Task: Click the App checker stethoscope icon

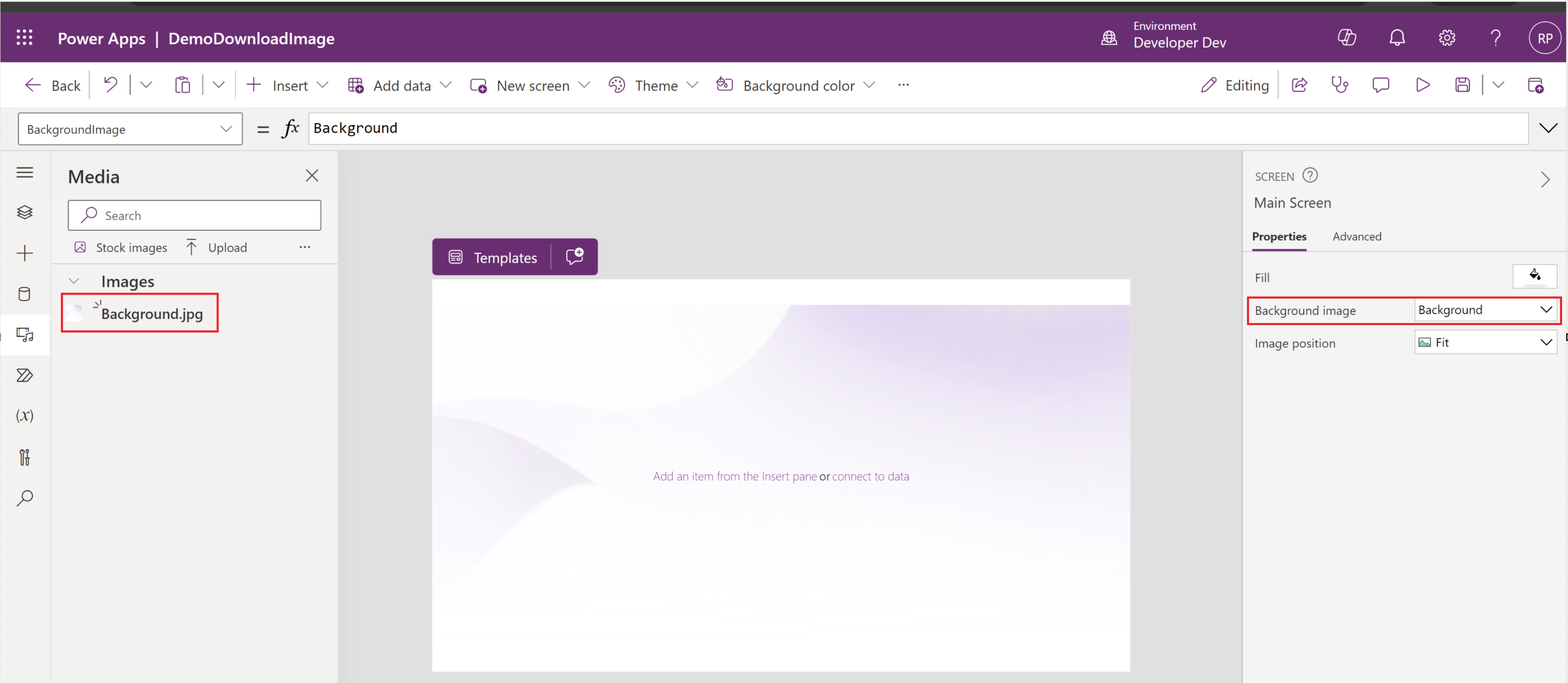Action: point(1339,85)
